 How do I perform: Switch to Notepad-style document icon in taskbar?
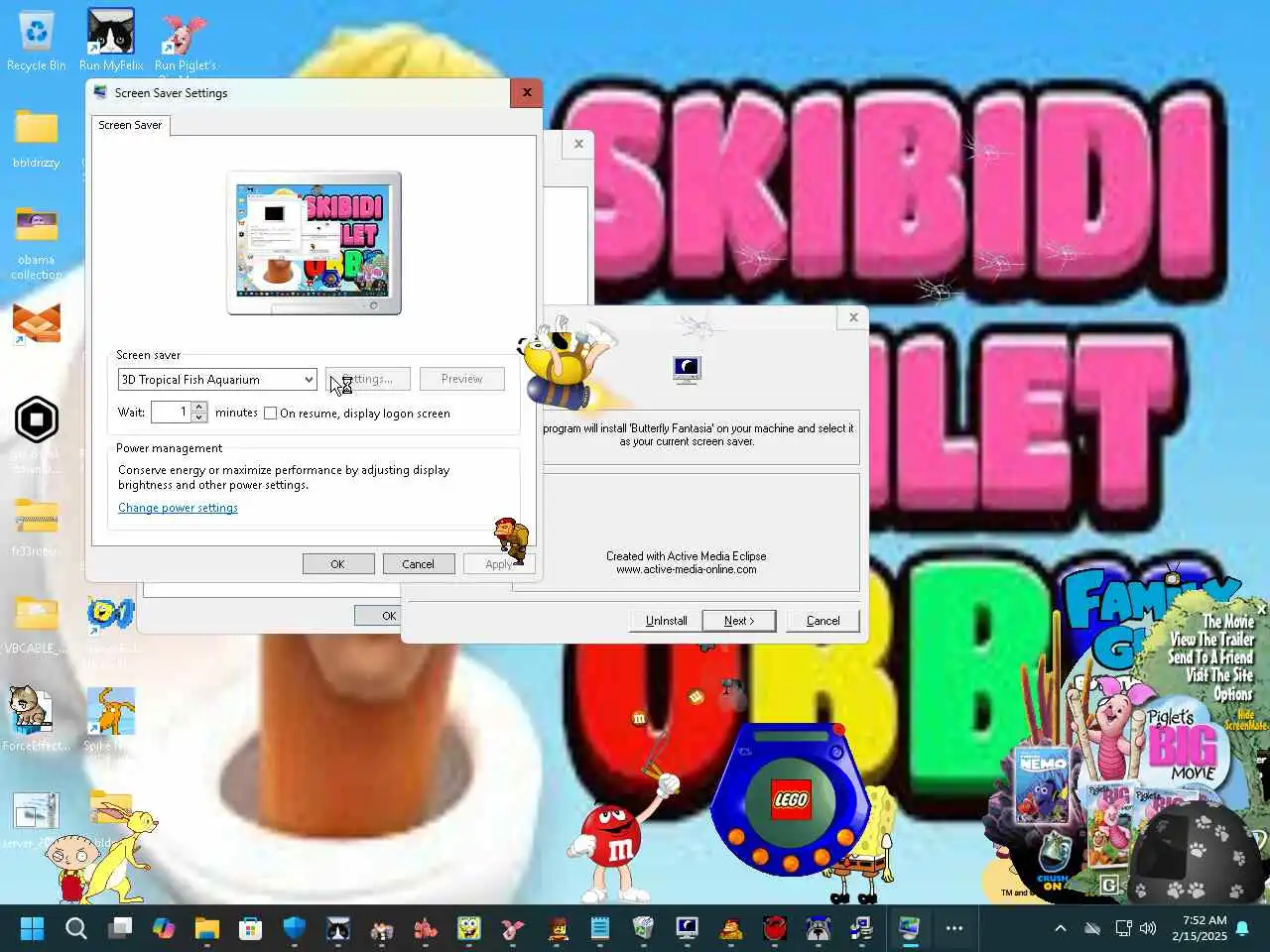(x=600, y=928)
